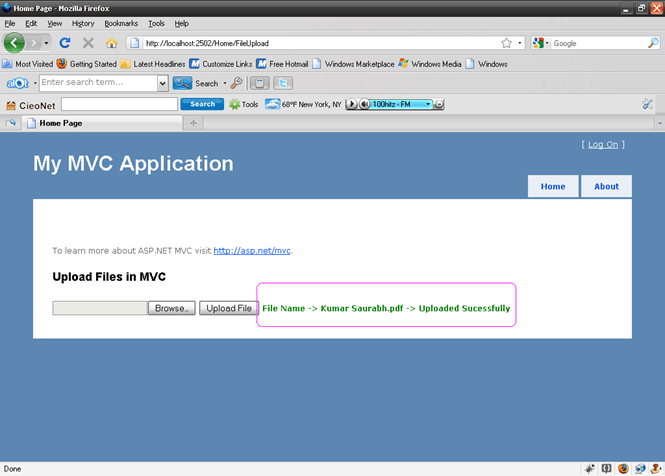Open the Latest Headlines feed bookmark
Screen dimensions: 665x476
click(153, 64)
